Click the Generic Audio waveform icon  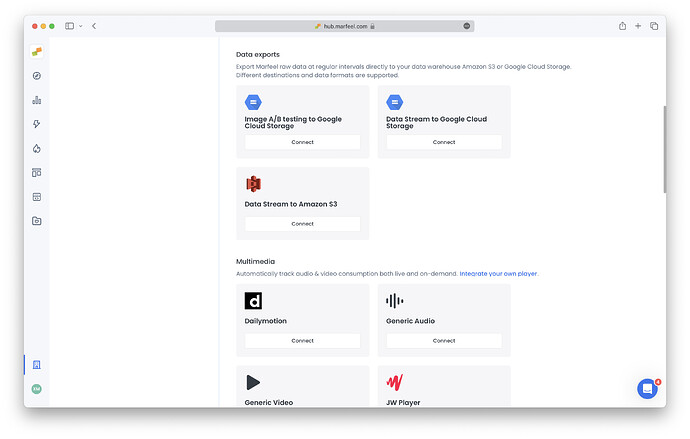click(x=395, y=301)
